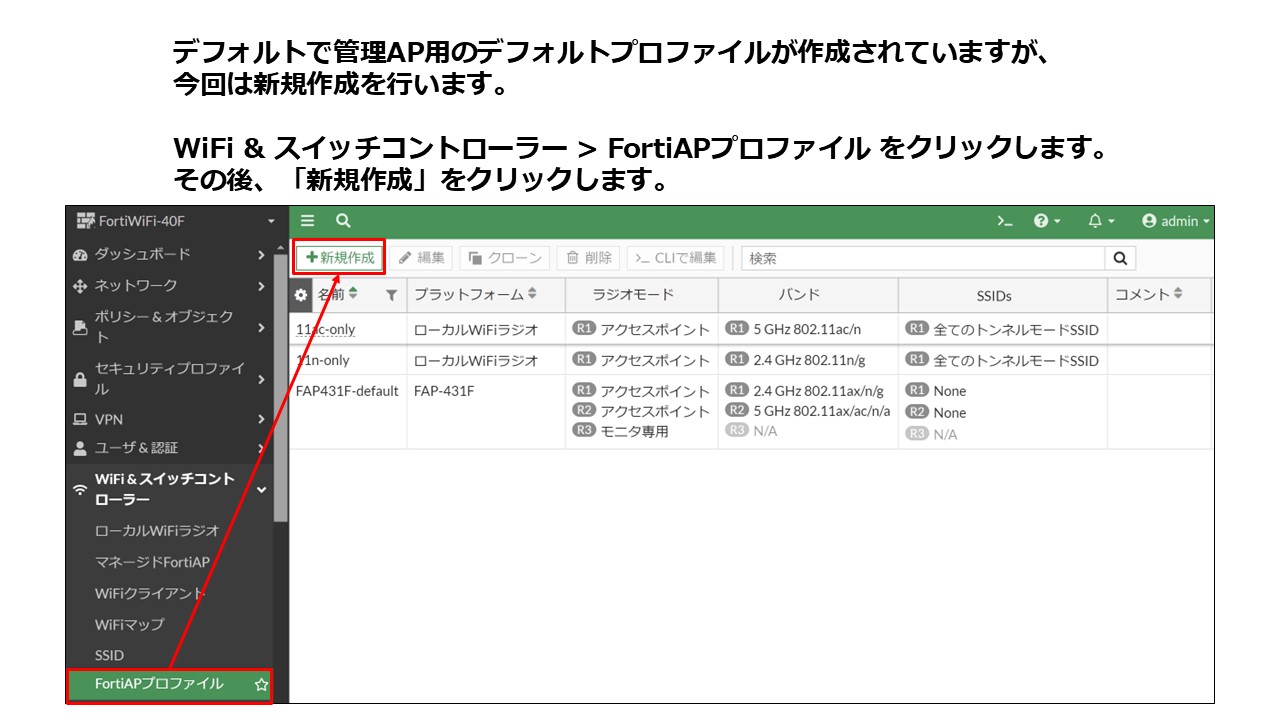Click the SSIDs column header
The image size is (1280, 720).
tap(1002, 295)
